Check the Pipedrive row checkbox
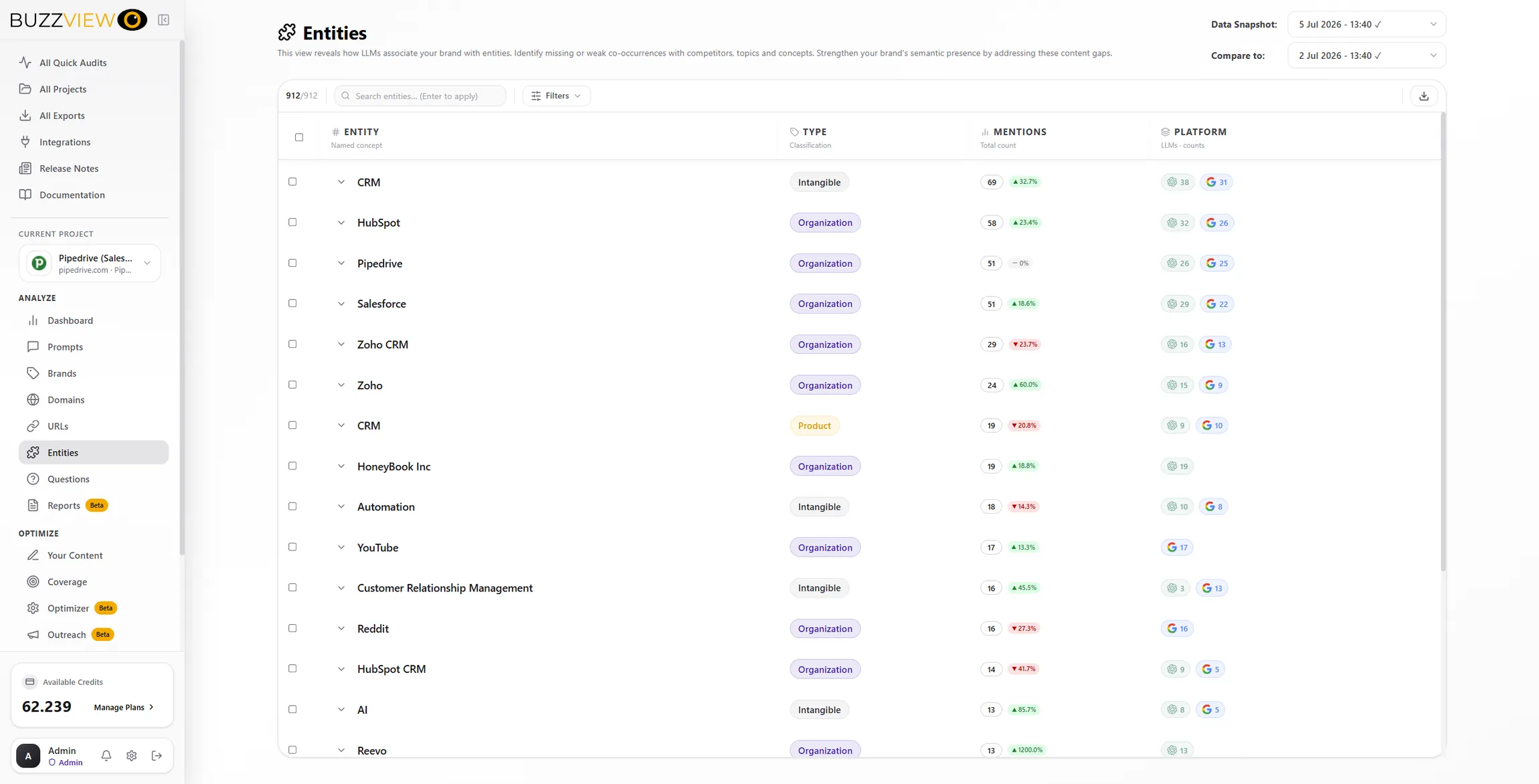Viewport: 1539px width, 784px height. coord(292,263)
